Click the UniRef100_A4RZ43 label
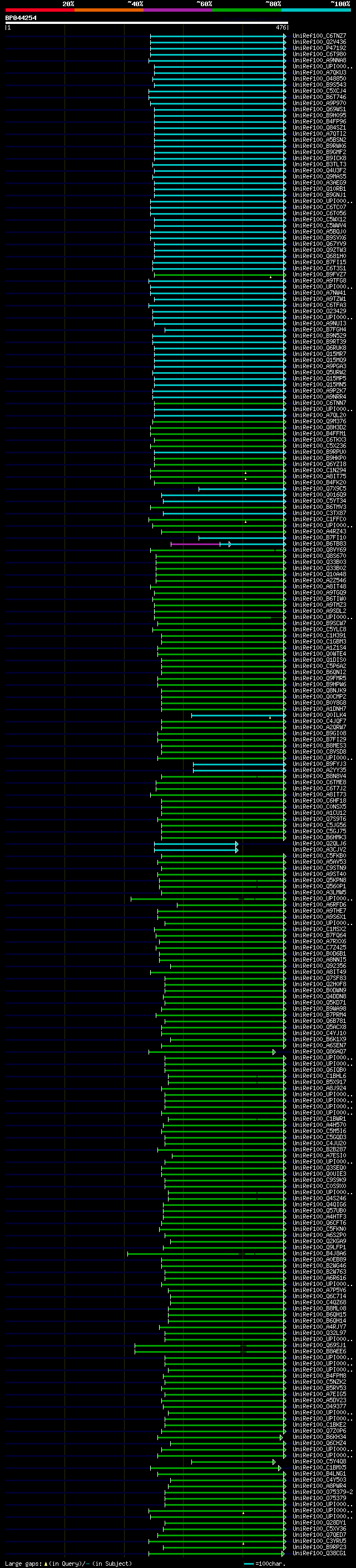356x1568 pixels. point(319,531)
